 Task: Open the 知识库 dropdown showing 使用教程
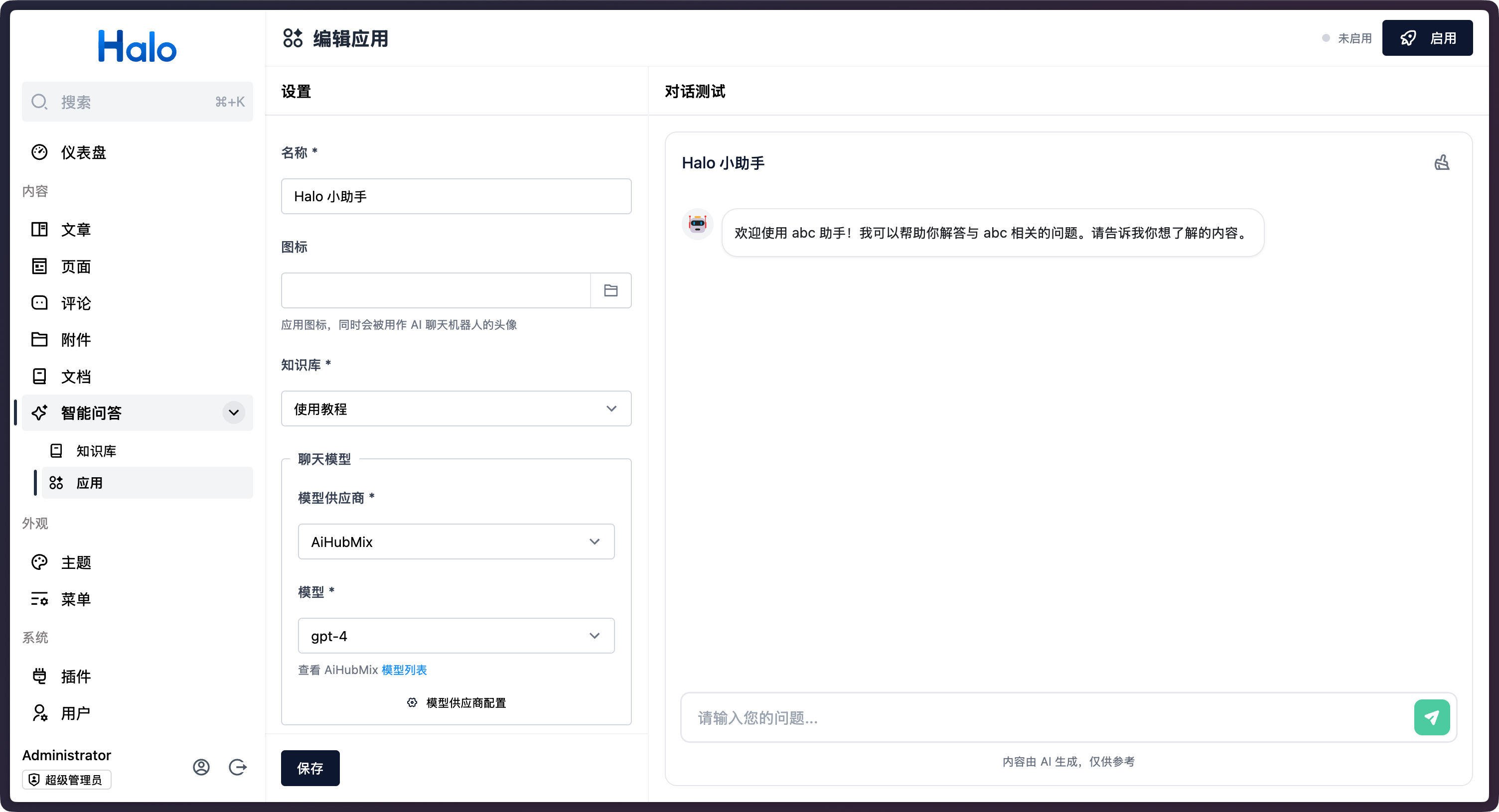click(456, 408)
